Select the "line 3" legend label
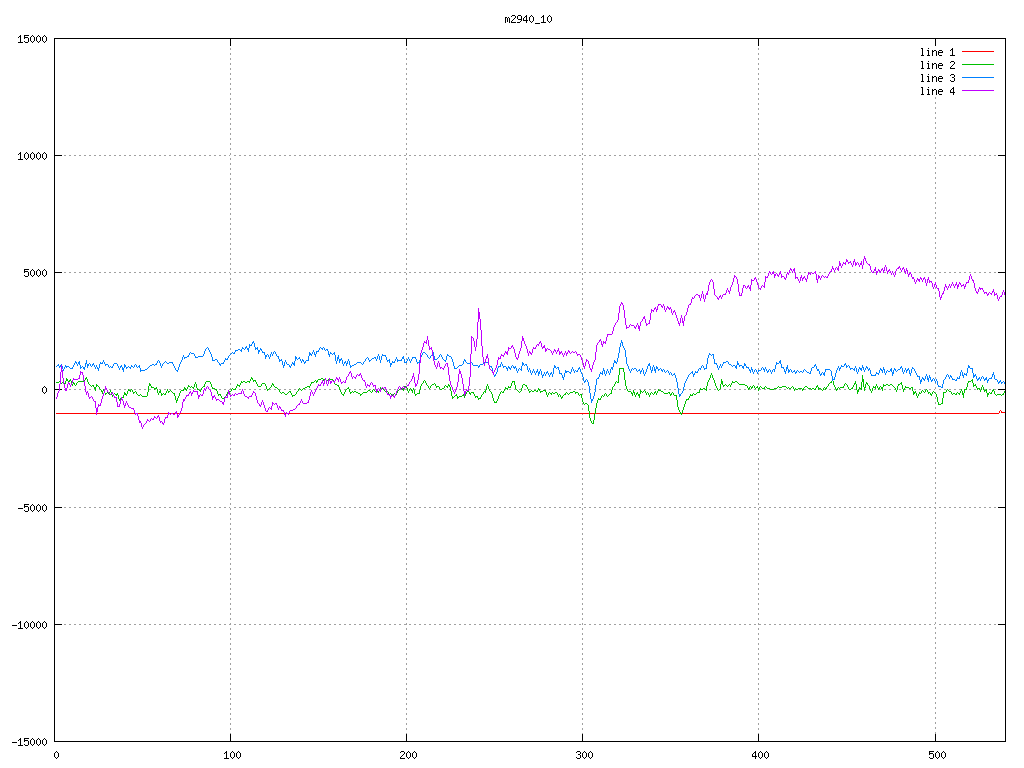Viewport: 1024px width, 768px height. tap(937, 78)
